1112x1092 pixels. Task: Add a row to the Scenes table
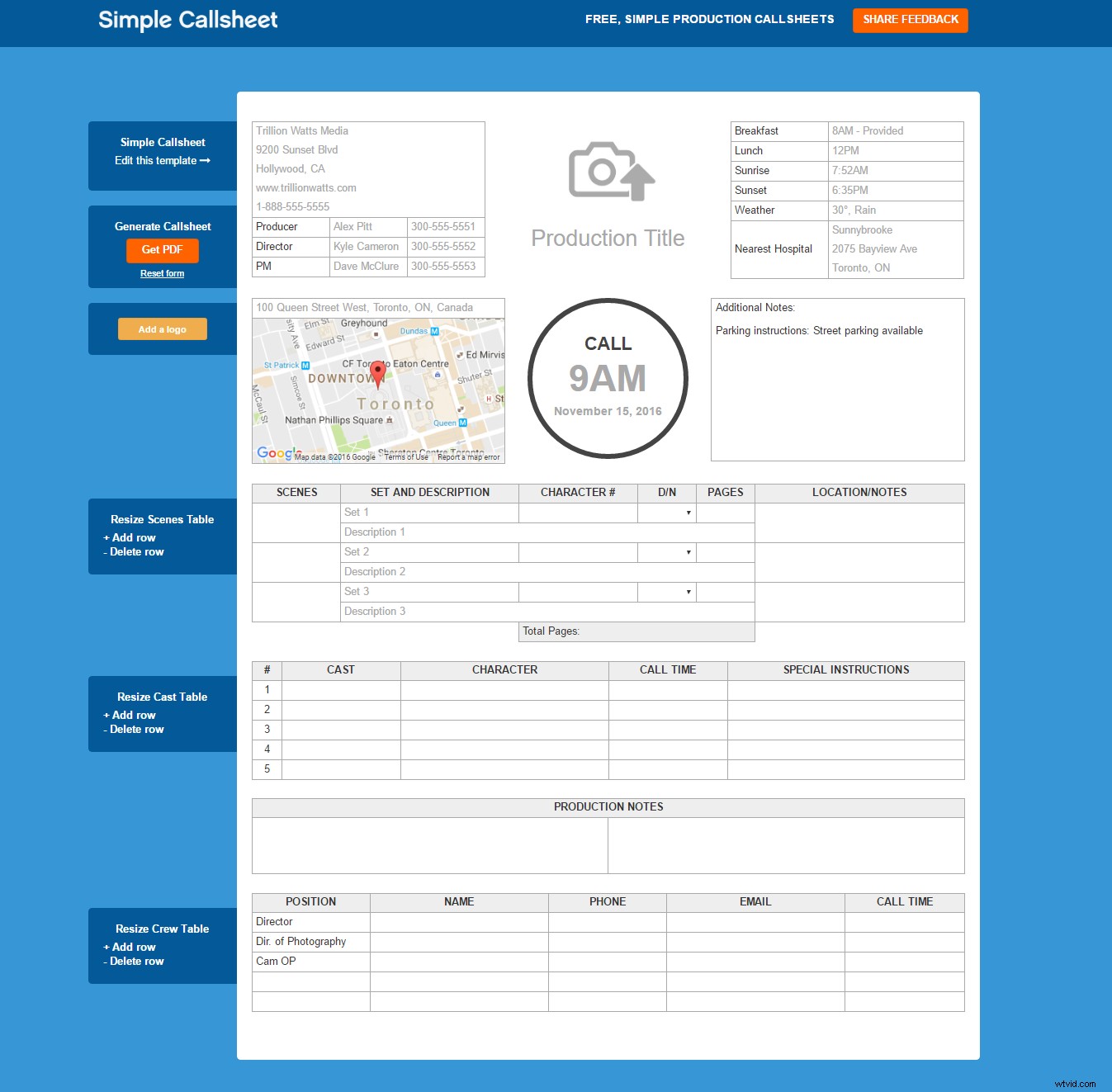[x=130, y=537]
